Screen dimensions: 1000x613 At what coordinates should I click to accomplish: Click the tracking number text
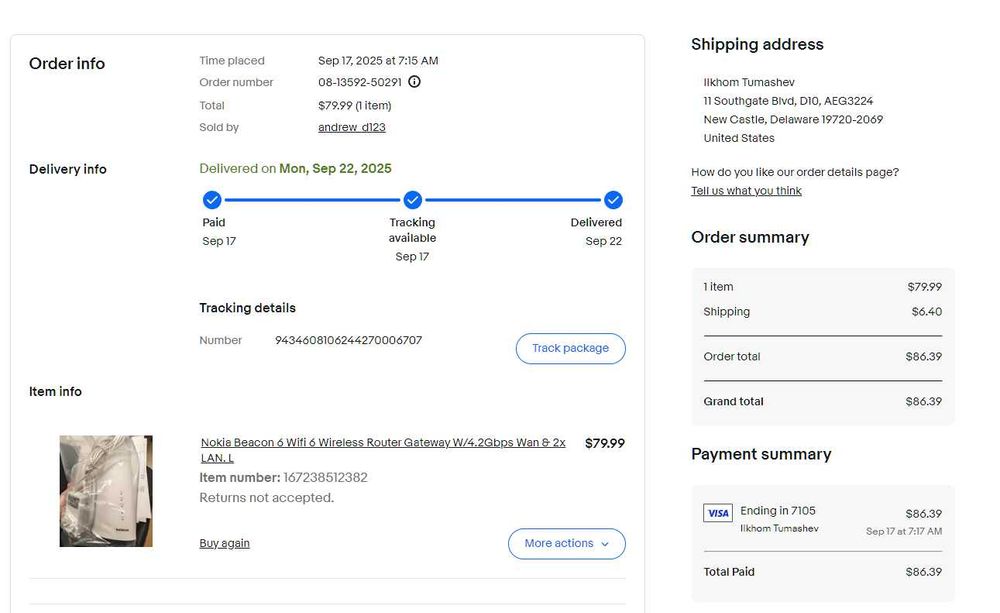[x=348, y=340]
